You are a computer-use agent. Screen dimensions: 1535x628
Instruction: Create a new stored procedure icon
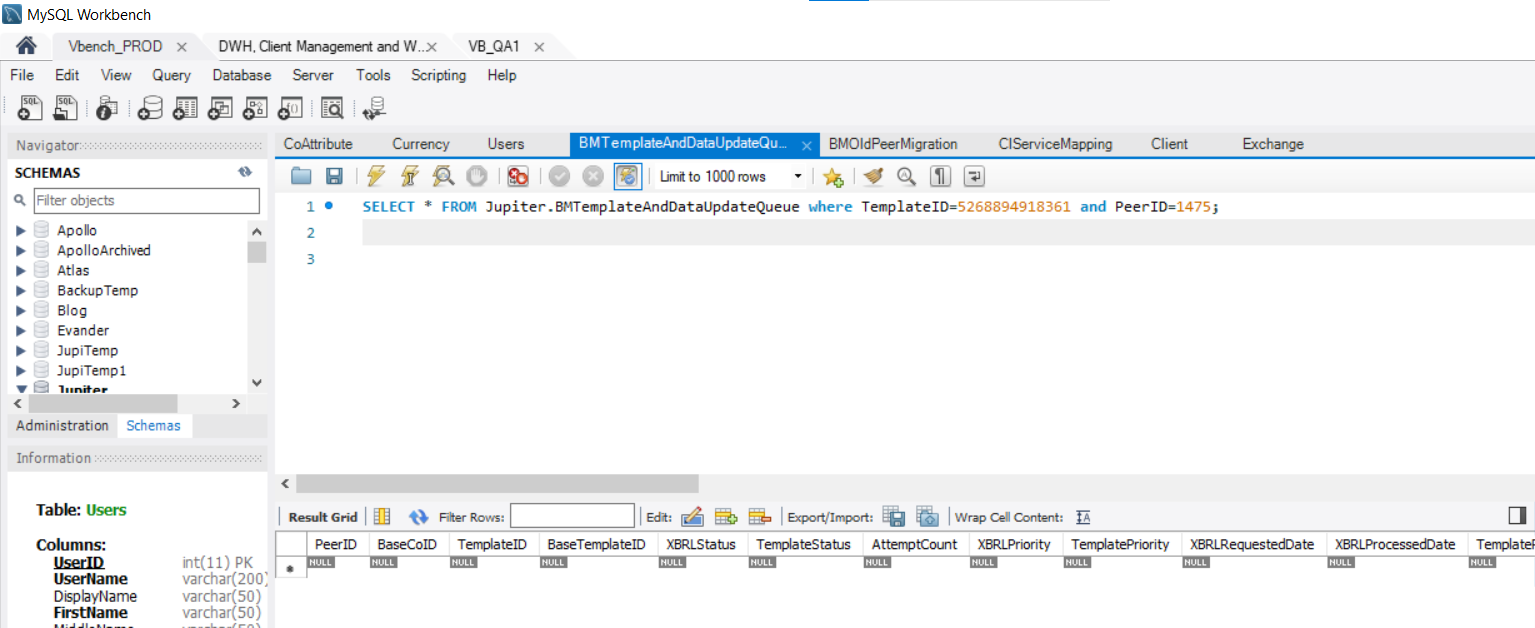coord(256,108)
